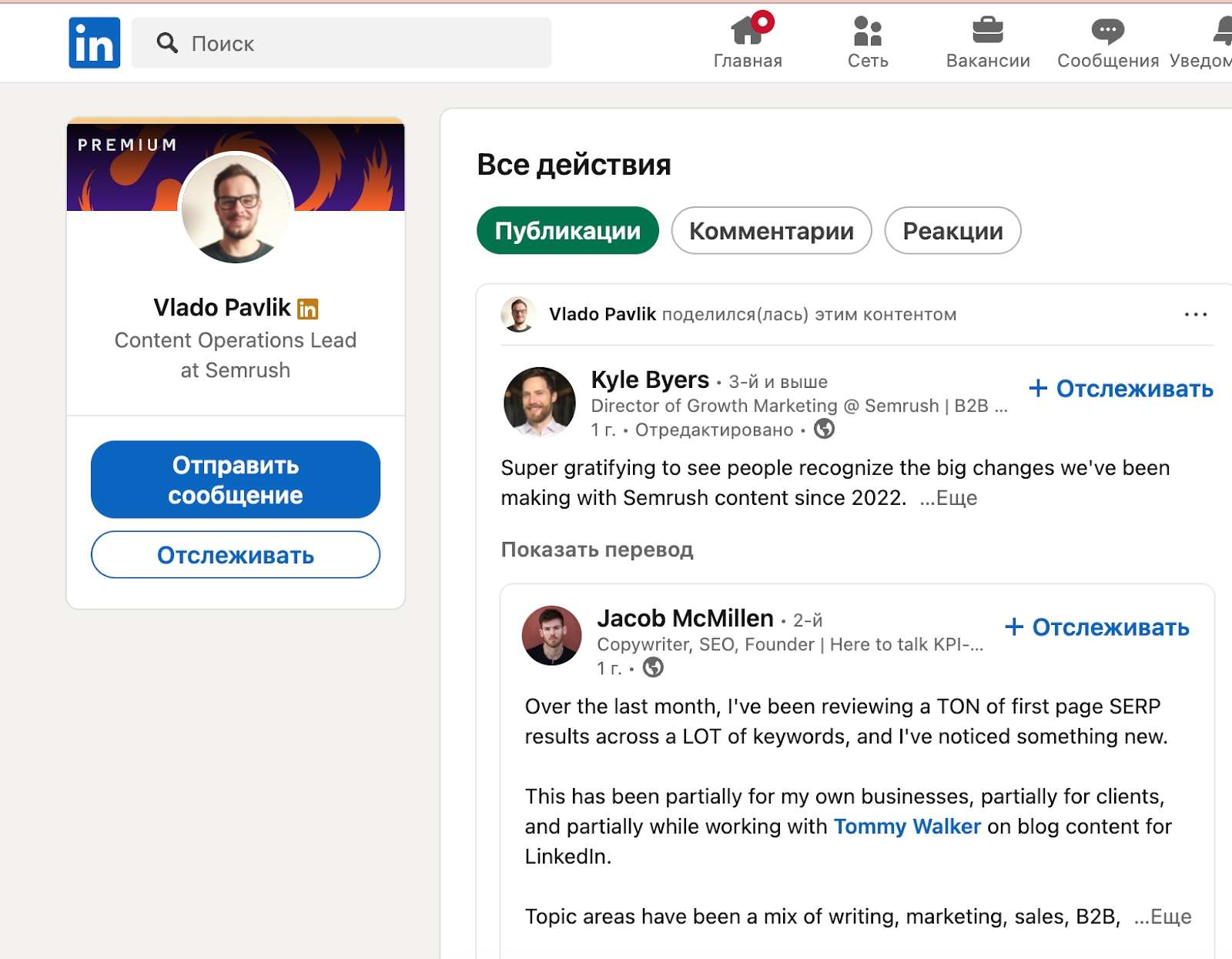This screenshot has width=1232, height=959.
Task: Open Jacob McMillen profile photo
Action: coord(552,636)
